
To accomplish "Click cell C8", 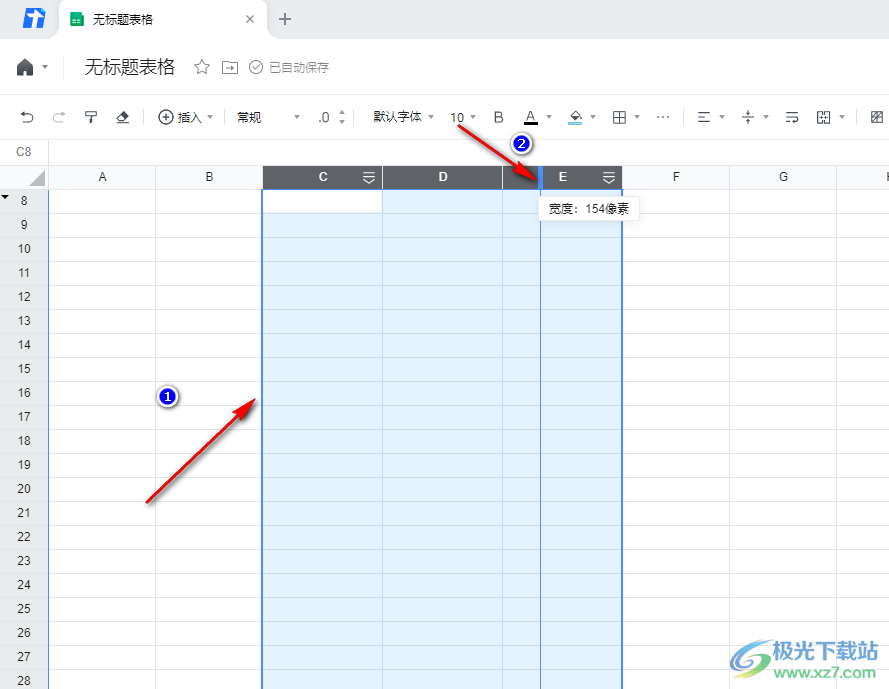I will pos(323,201).
